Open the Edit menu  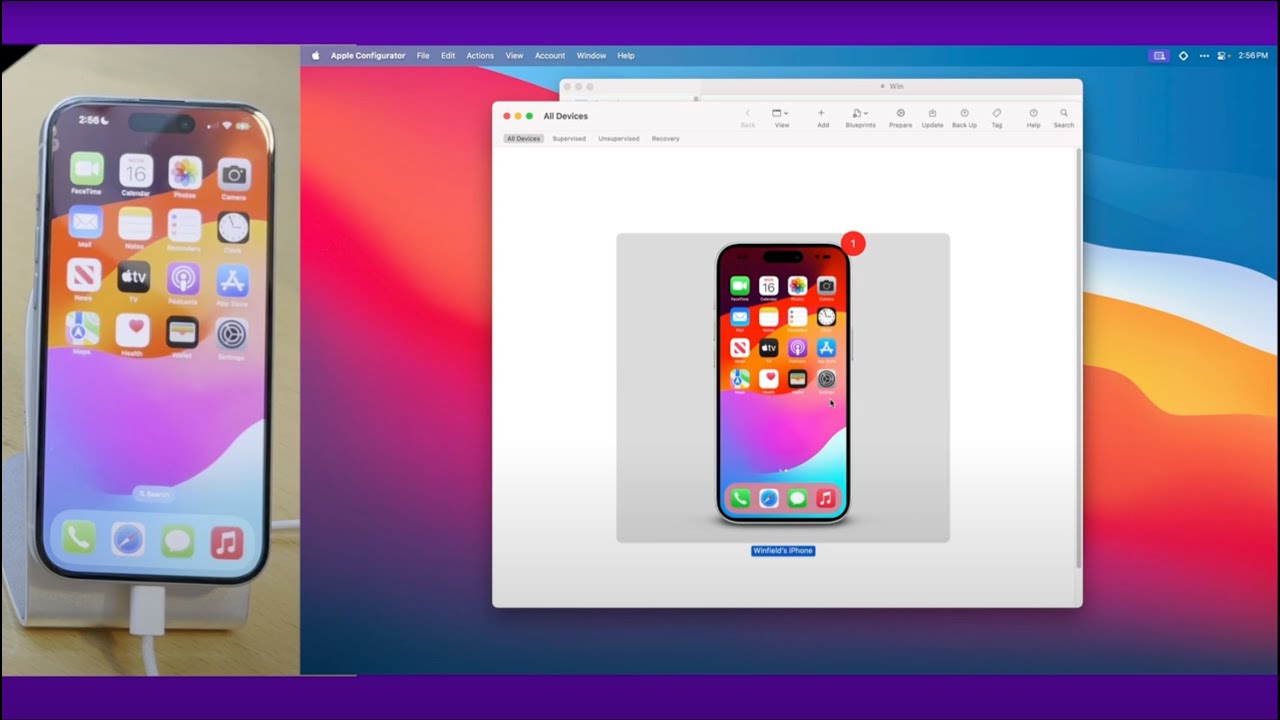(448, 56)
